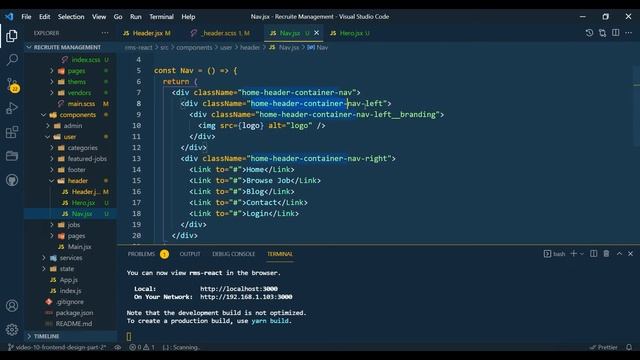Viewport: 640px width, 360px height.
Task: Open the Terminal menu
Action: [161, 17]
